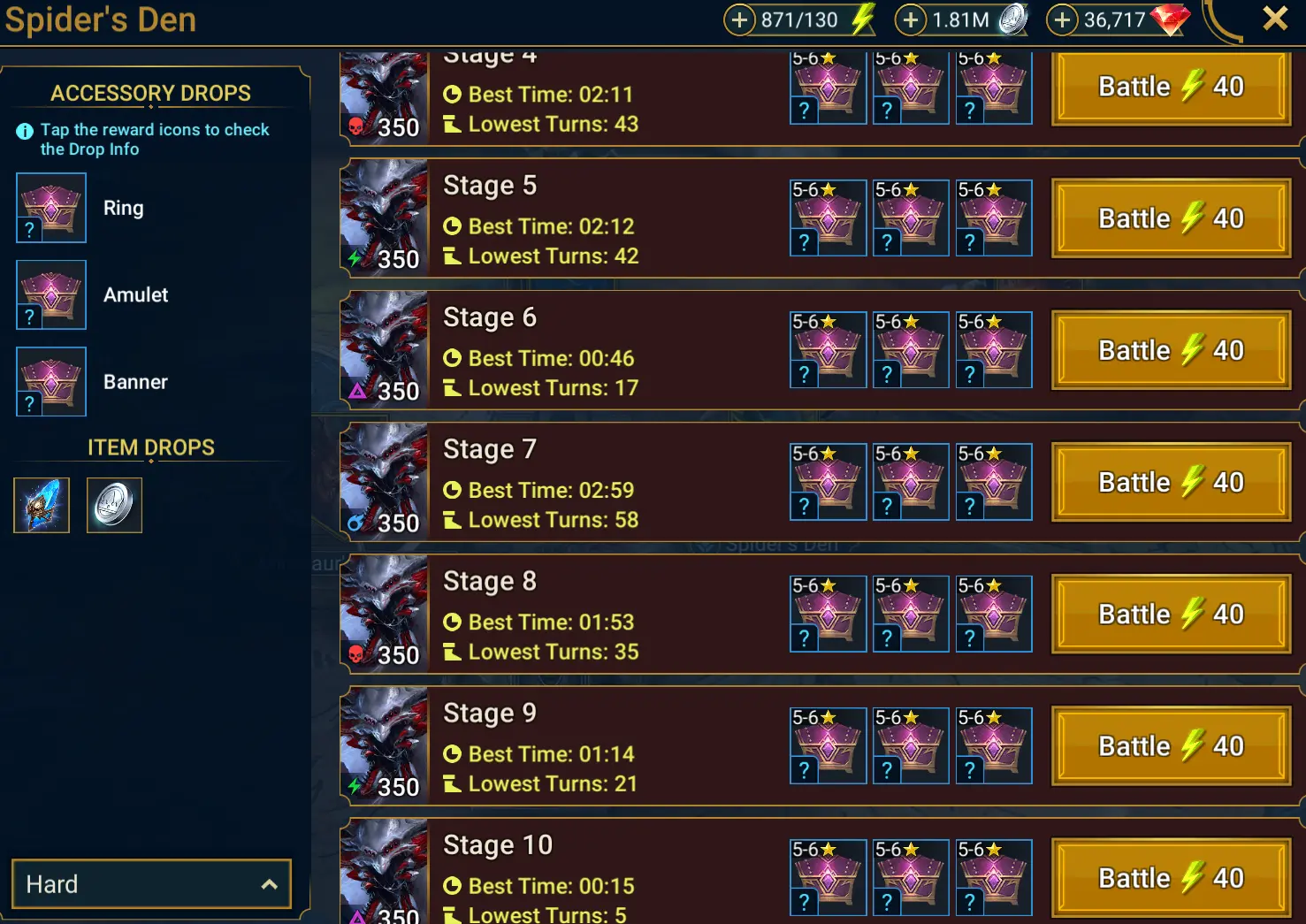Inspect second reward chest of Stage 9

[911, 745]
